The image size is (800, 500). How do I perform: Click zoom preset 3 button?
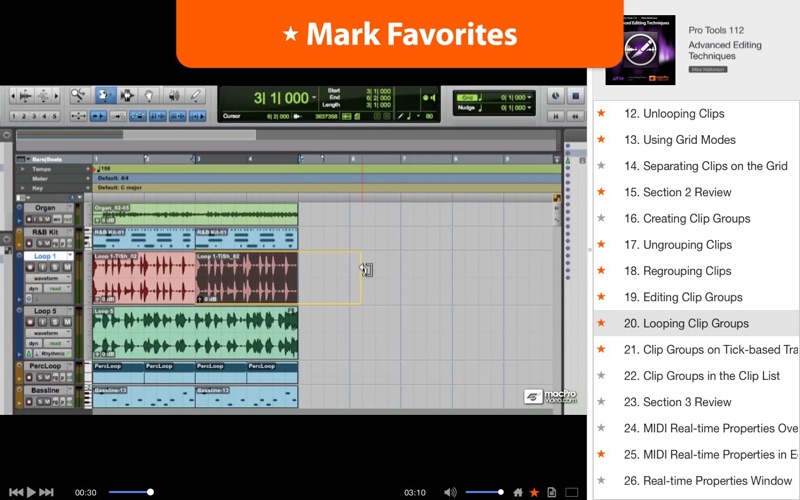coord(34,116)
